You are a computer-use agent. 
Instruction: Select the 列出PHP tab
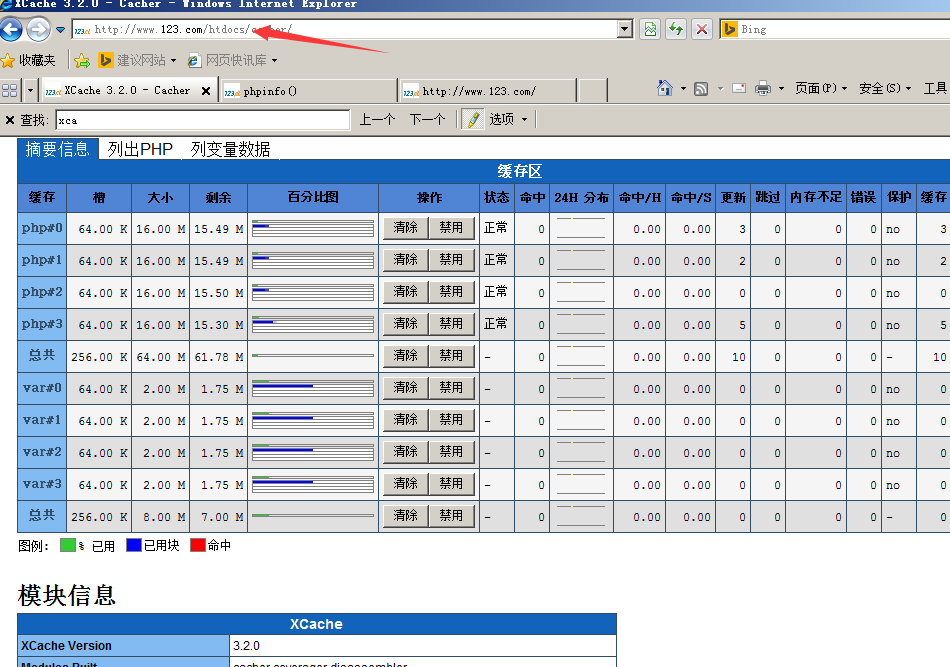point(140,149)
